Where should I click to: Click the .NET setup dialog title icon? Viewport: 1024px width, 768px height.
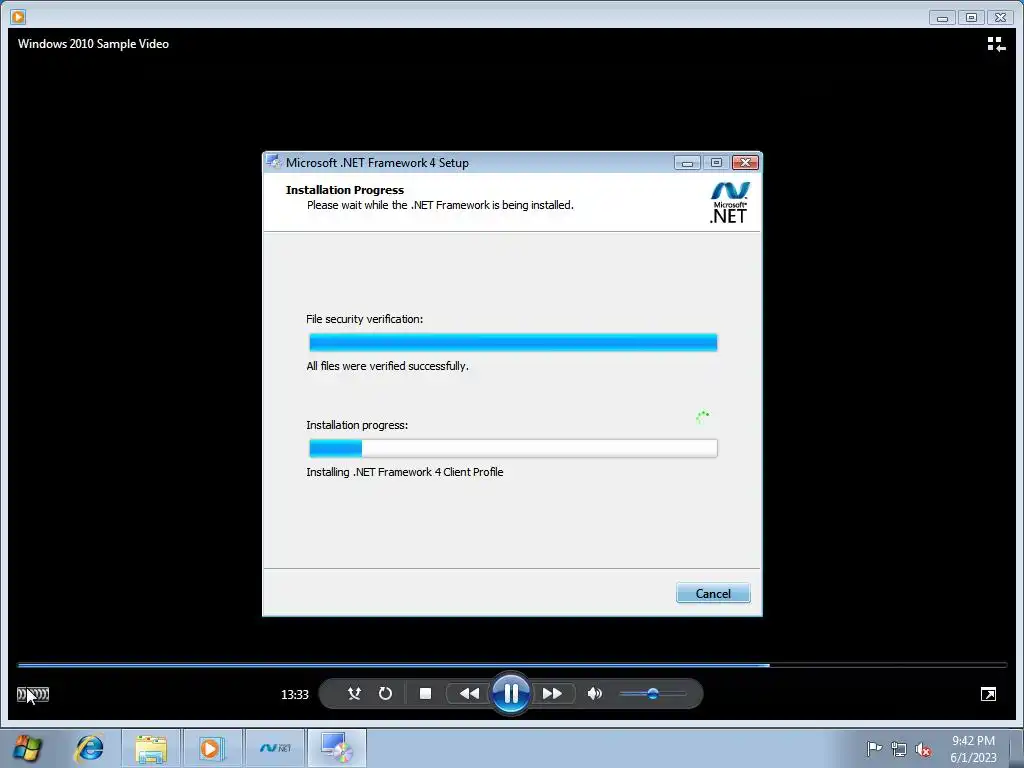coord(274,163)
